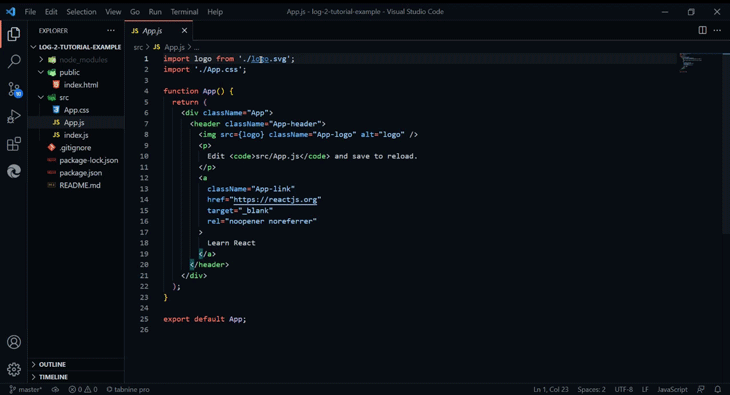730x395 pixels.
Task: Change end of line sequence LF
Action: coord(645,389)
